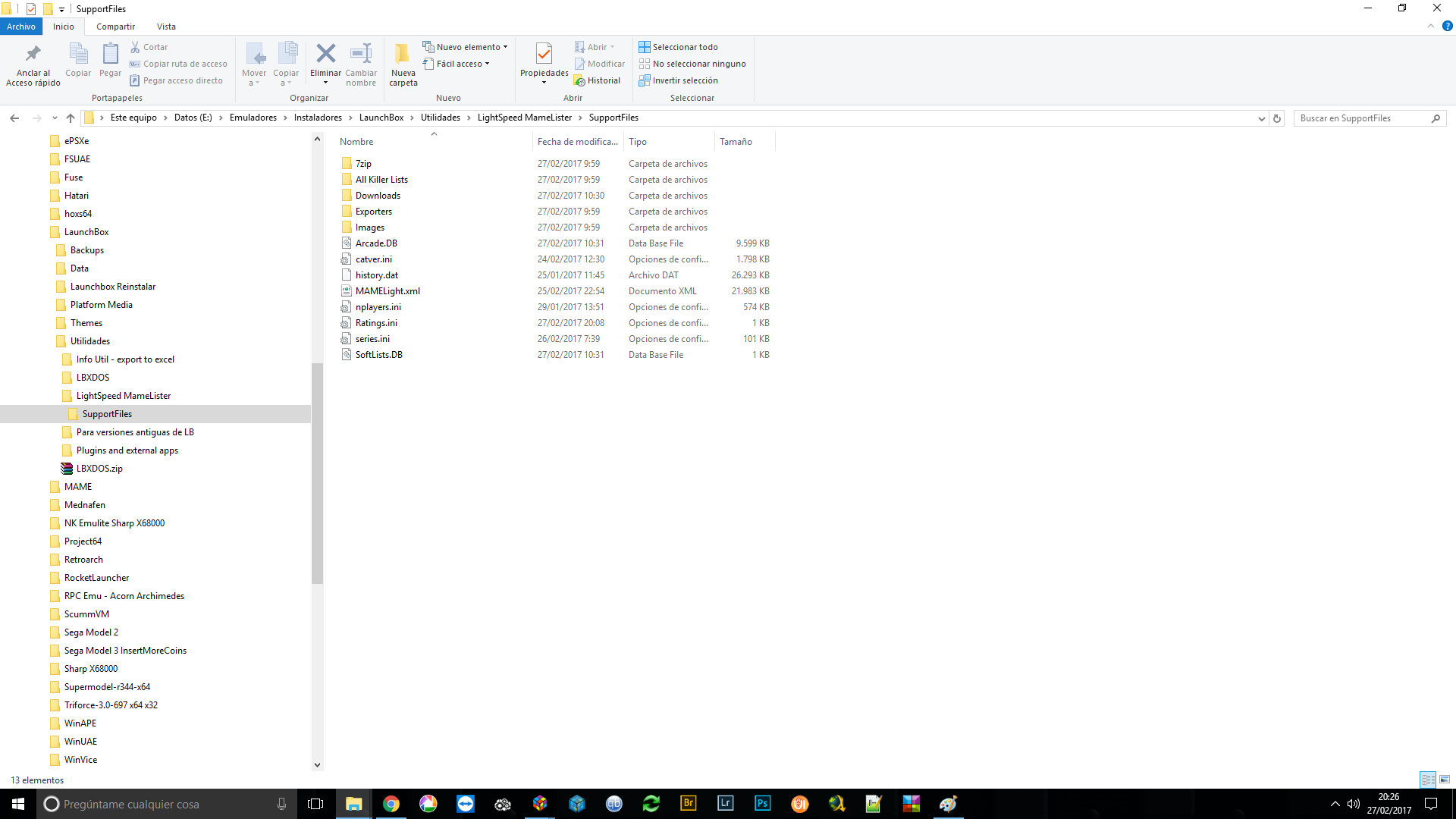This screenshot has width=1456, height=819.
Task: Click Utilidades in the address breadcrumb
Action: pyautogui.click(x=441, y=118)
